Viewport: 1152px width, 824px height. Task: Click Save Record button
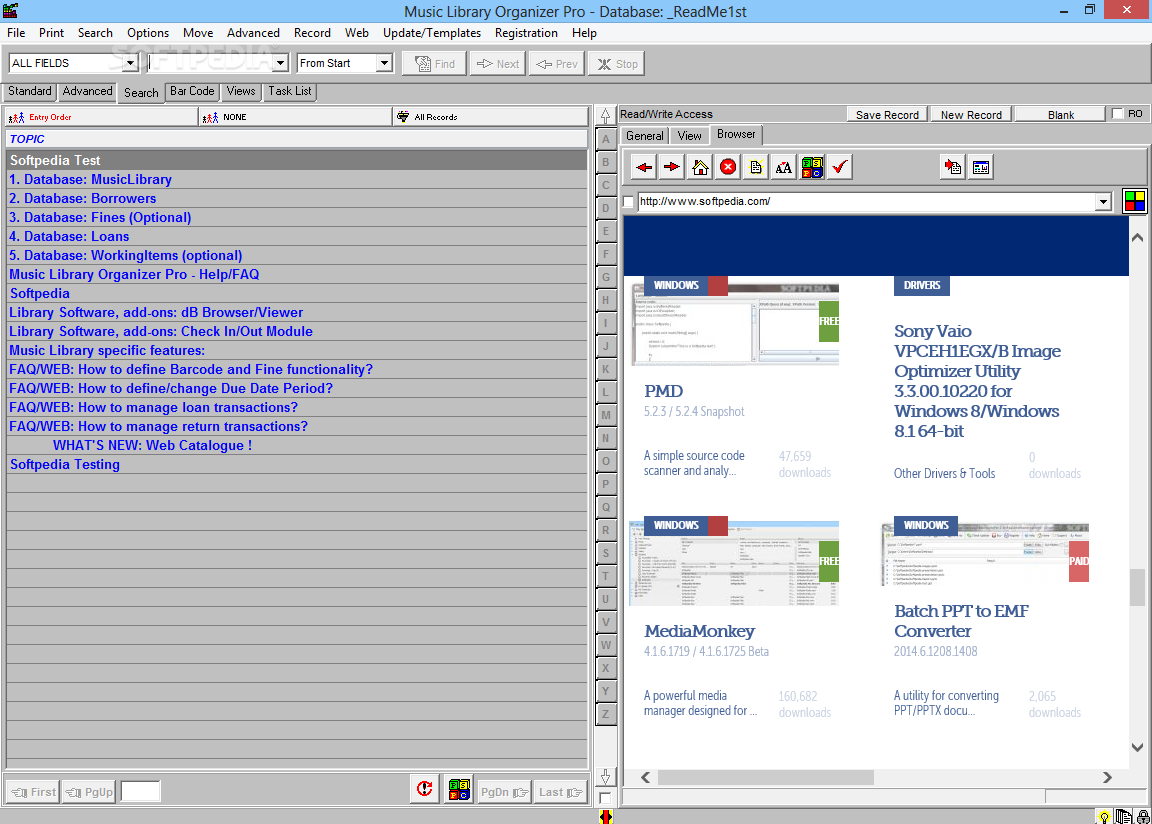(887, 115)
